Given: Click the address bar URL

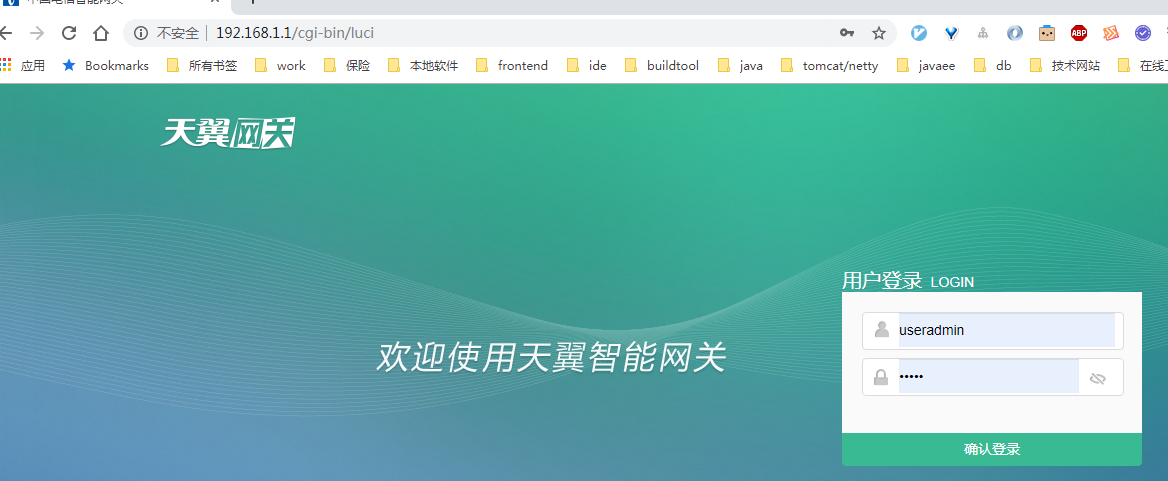Looking at the screenshot, I should pyautogui.click(x=295, y=33).
